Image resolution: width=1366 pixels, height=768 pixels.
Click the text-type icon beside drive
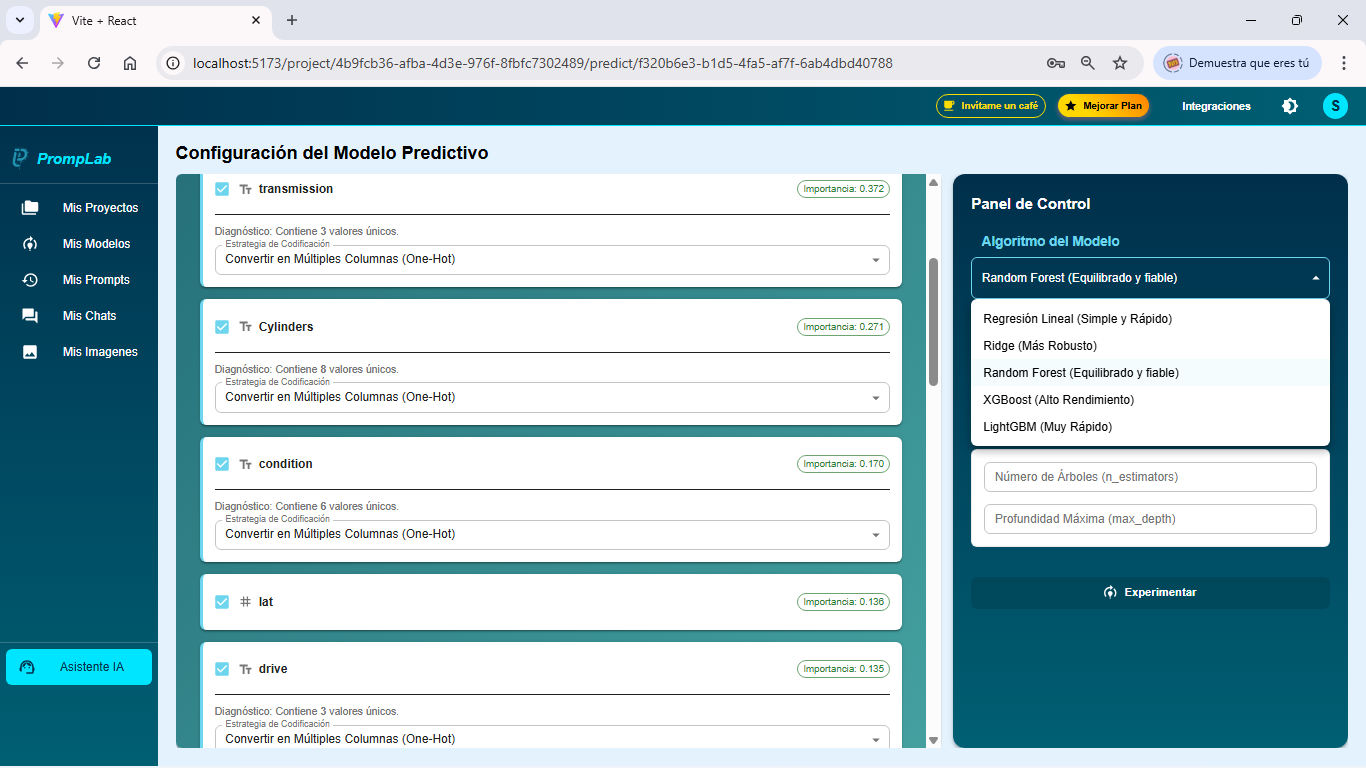pyautogui.click(x=246, y=669)
